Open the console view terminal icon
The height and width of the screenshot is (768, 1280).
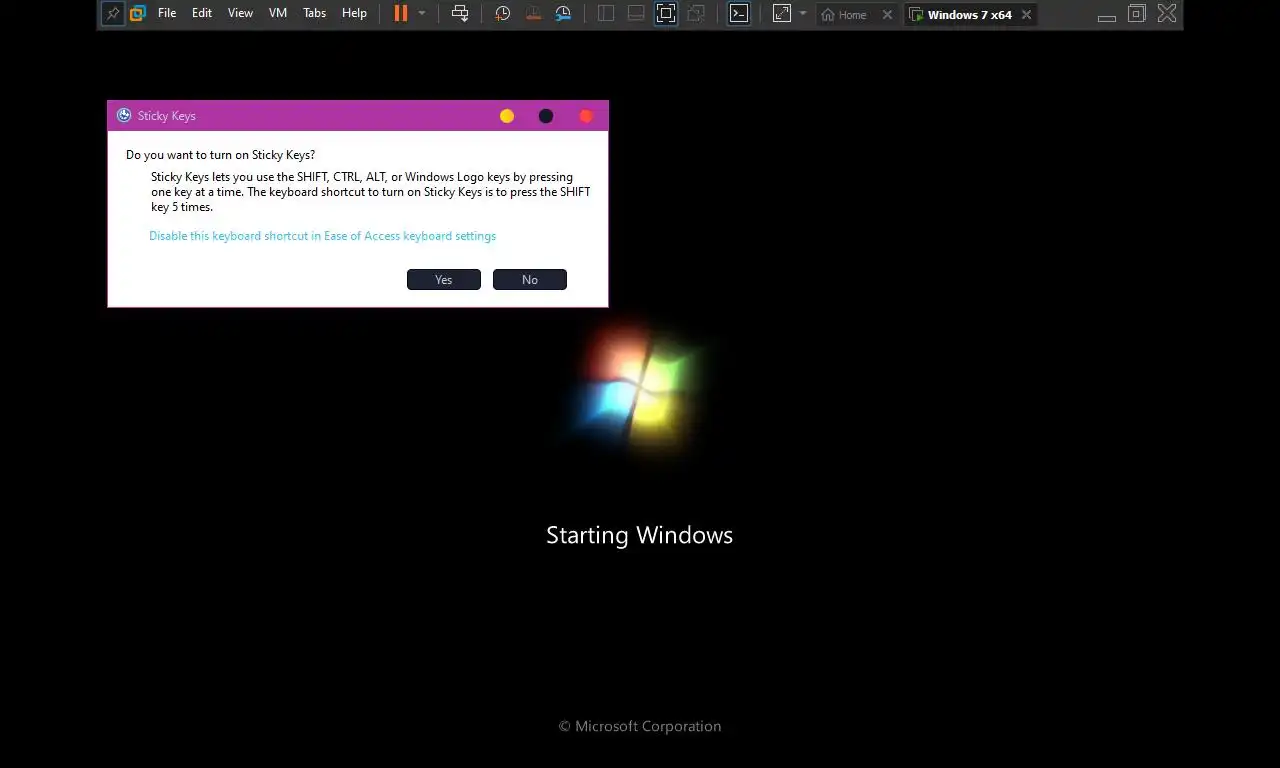(739, 14)
